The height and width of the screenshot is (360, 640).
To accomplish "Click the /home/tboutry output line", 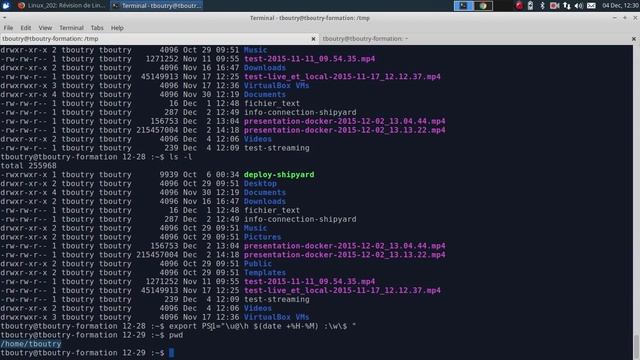I will (31, 344).
